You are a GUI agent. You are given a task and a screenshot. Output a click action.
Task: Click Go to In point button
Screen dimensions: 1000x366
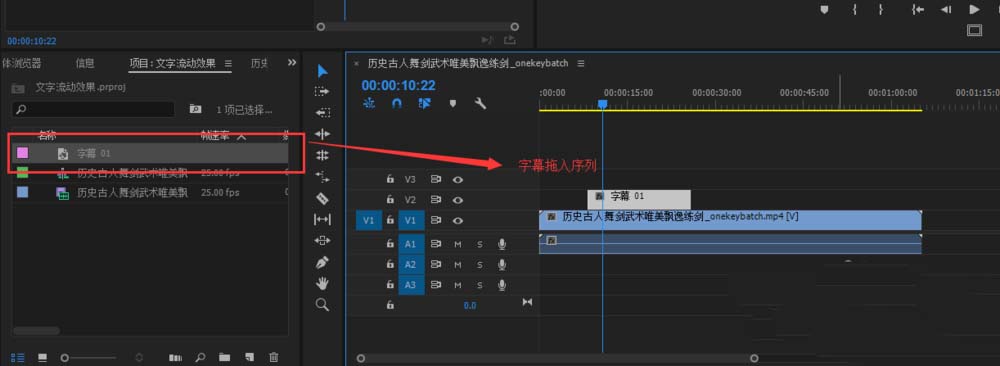pyautogui.click(x=918, y=9)
